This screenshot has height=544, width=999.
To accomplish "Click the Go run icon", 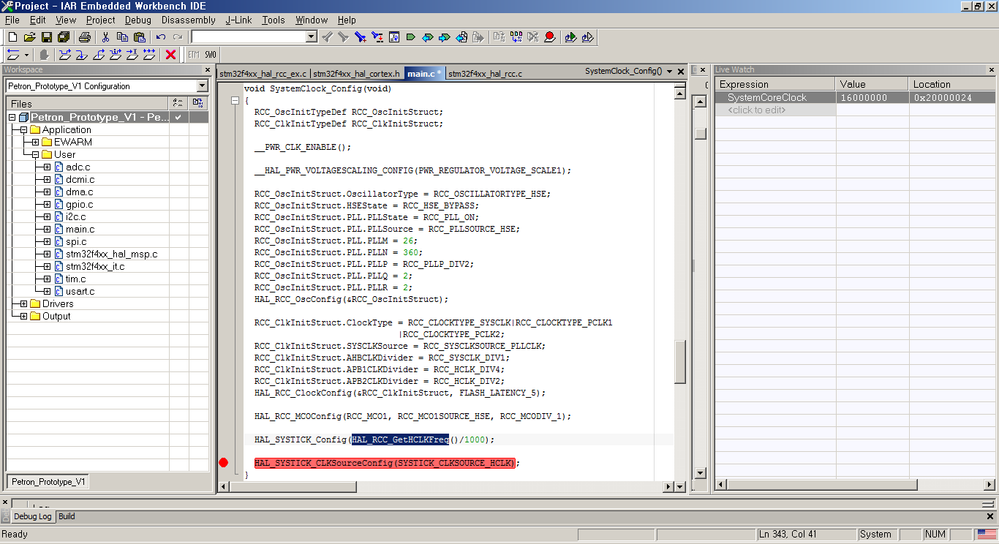I will click(x=149, y=55).
